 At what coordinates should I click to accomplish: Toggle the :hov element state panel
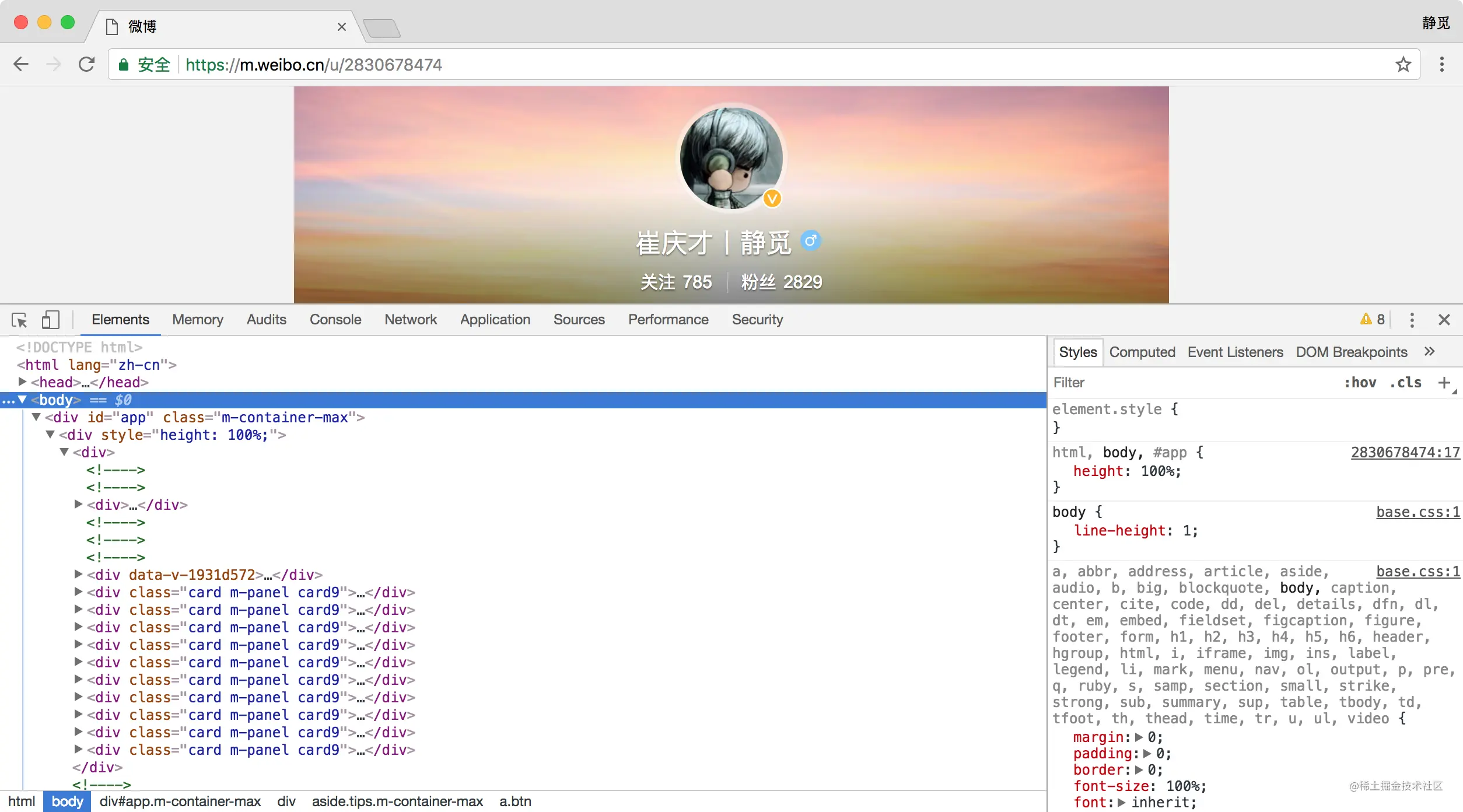pos(1360,383)
